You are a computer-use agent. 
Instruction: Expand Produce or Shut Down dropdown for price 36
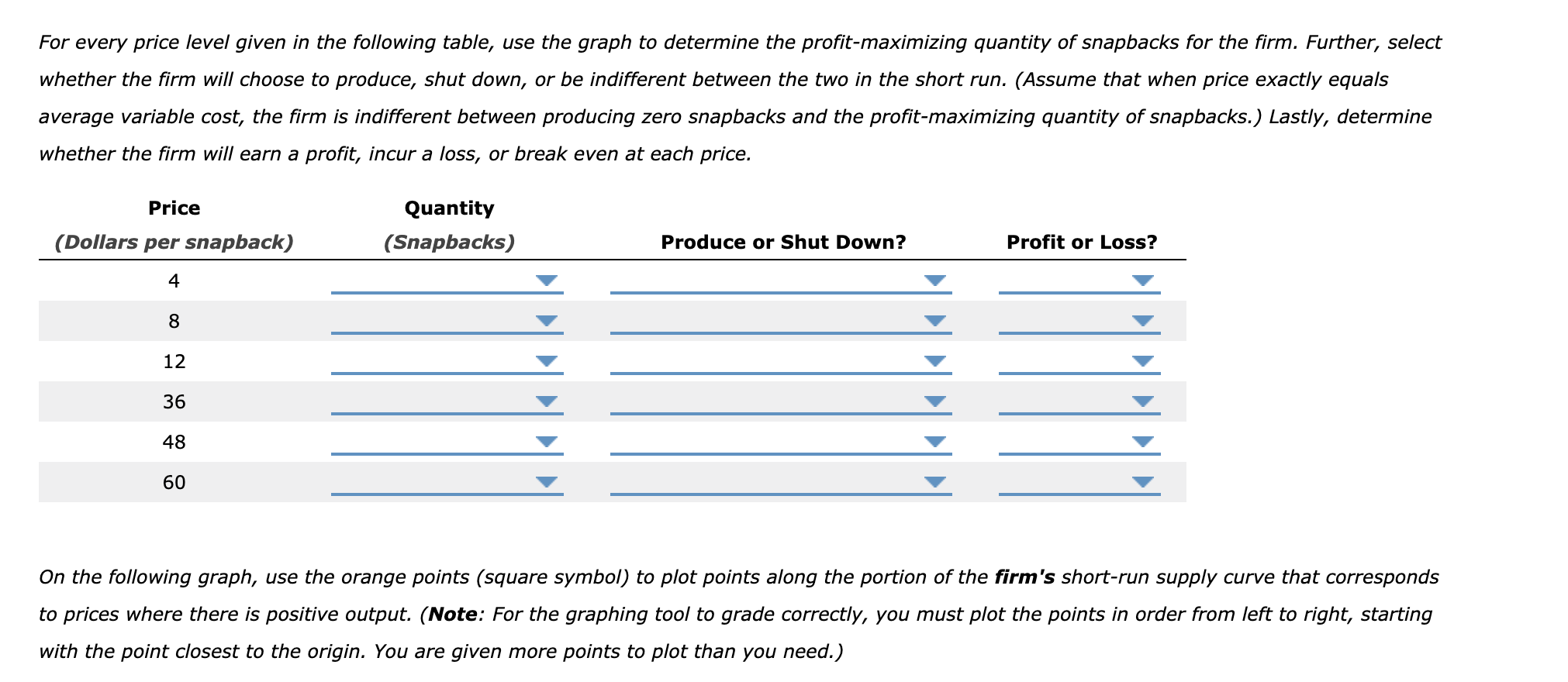tap(934, 402)
